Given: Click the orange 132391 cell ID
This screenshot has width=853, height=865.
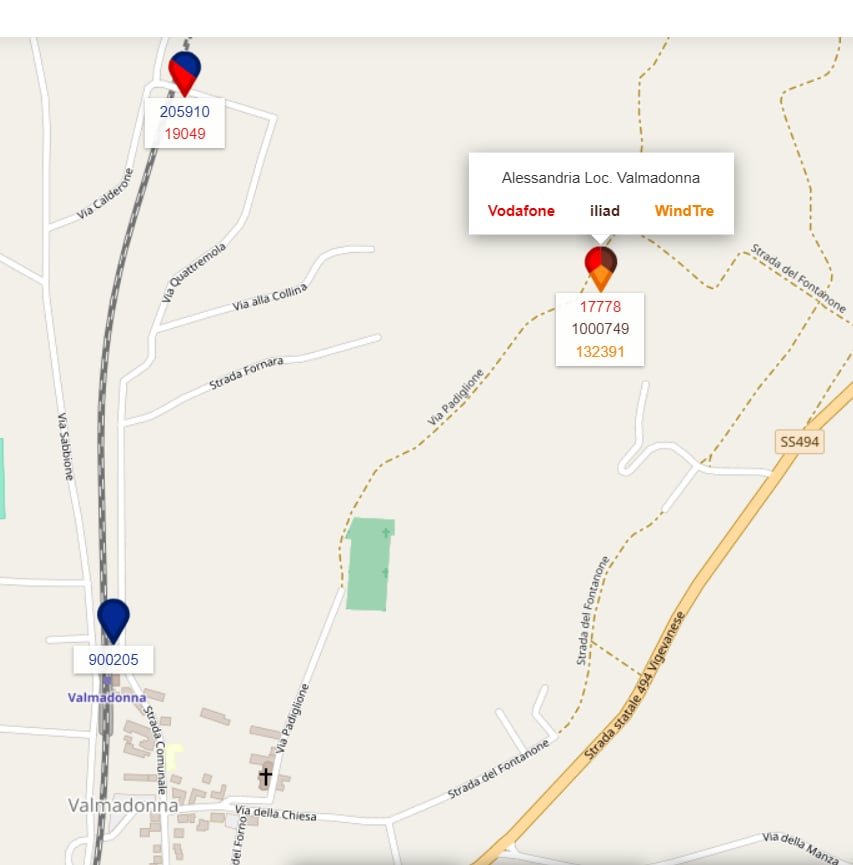Looking at the screenshot, I should 600,352.
